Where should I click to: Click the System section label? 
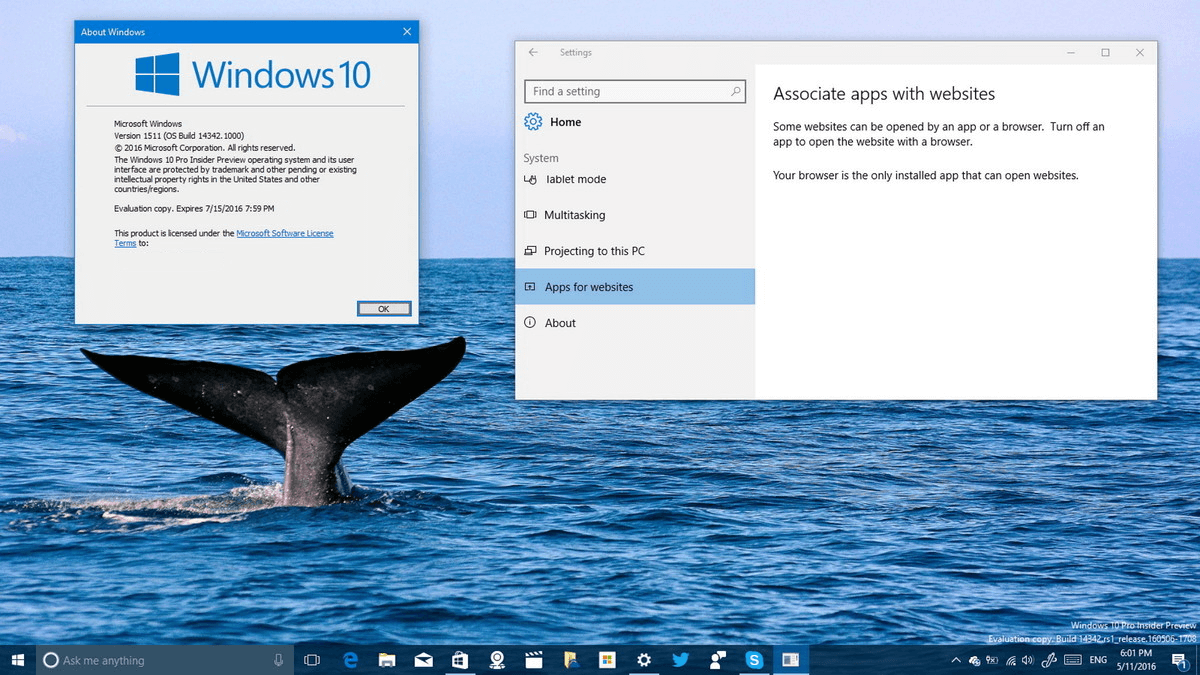coord(541,158)
